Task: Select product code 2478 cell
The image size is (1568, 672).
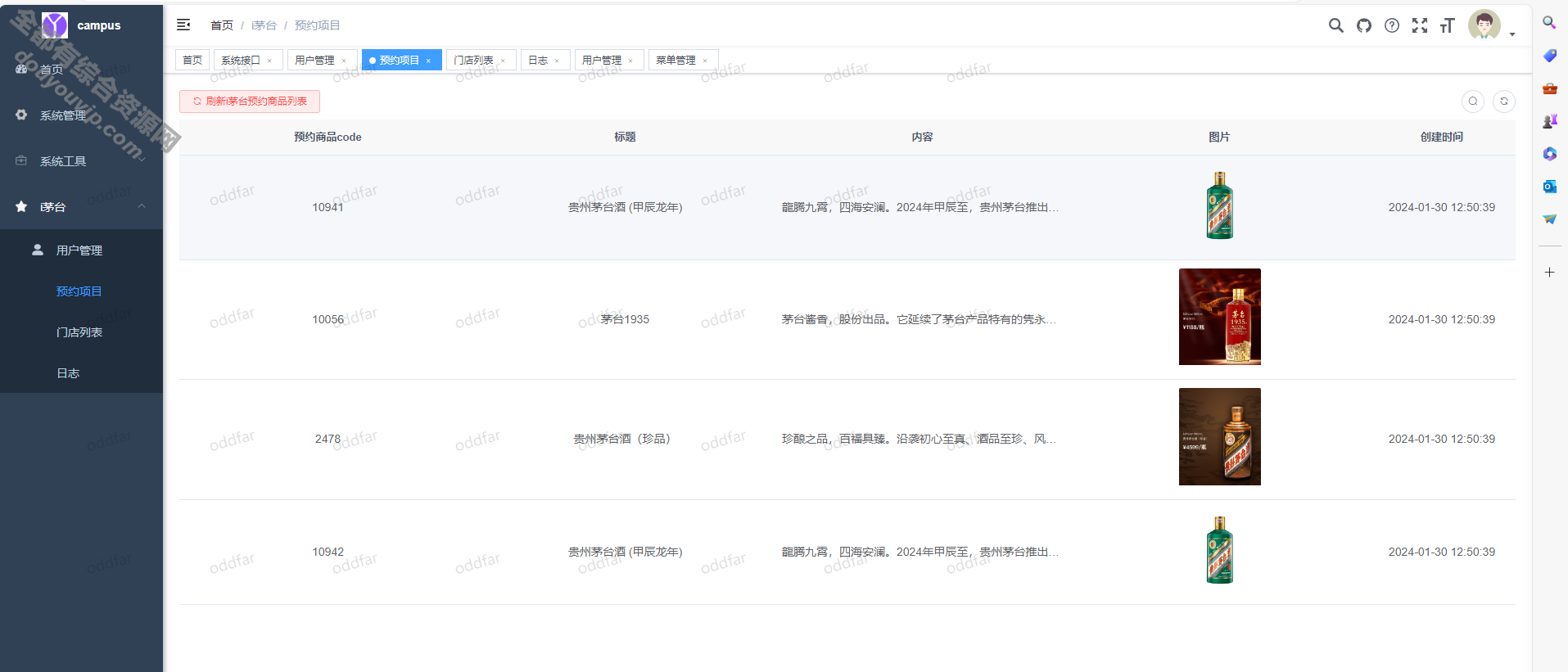Action: pyautogui.click(x=328, y=439)
